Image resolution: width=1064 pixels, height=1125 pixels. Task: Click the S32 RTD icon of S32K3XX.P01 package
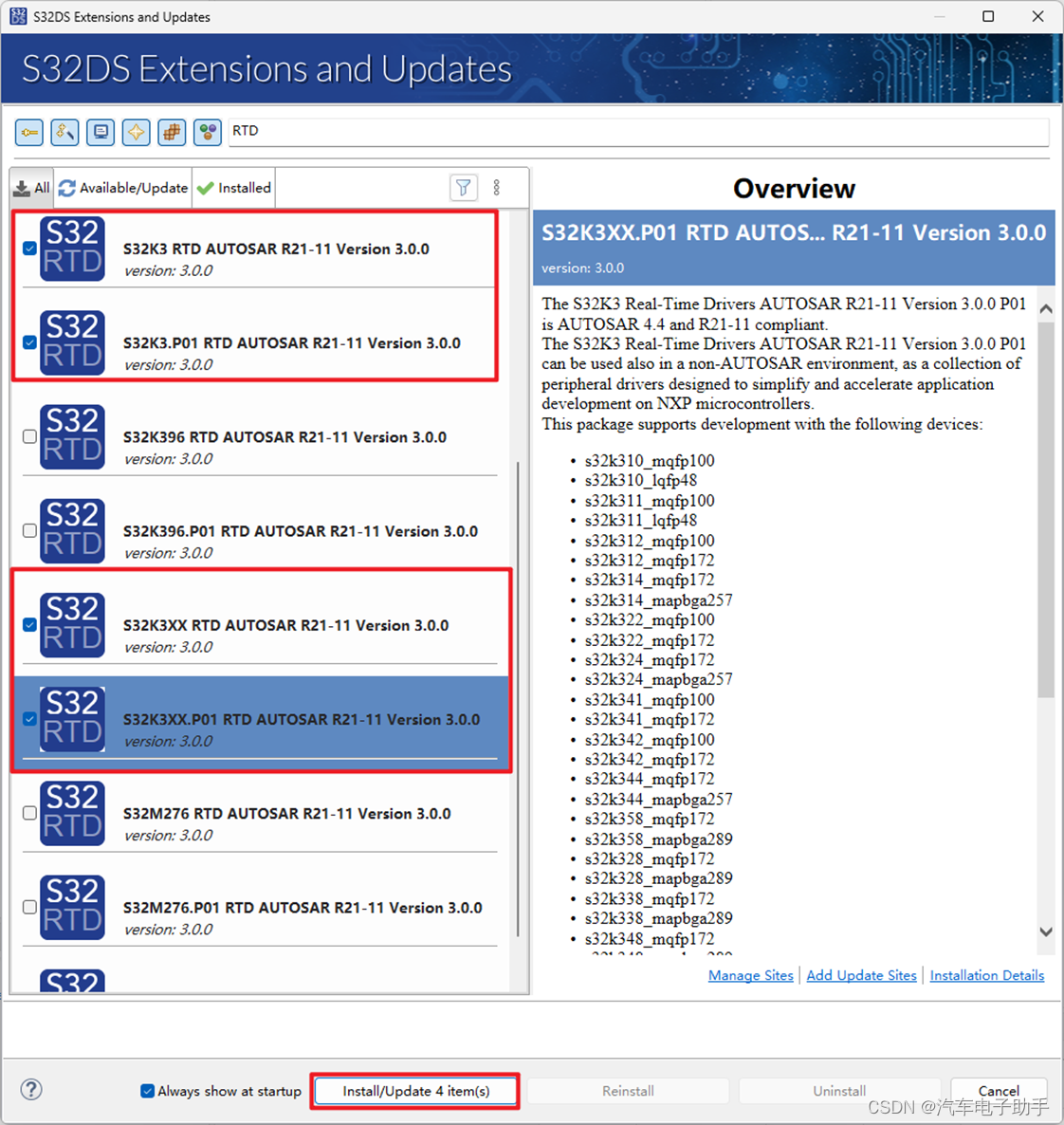pos(72,719)
